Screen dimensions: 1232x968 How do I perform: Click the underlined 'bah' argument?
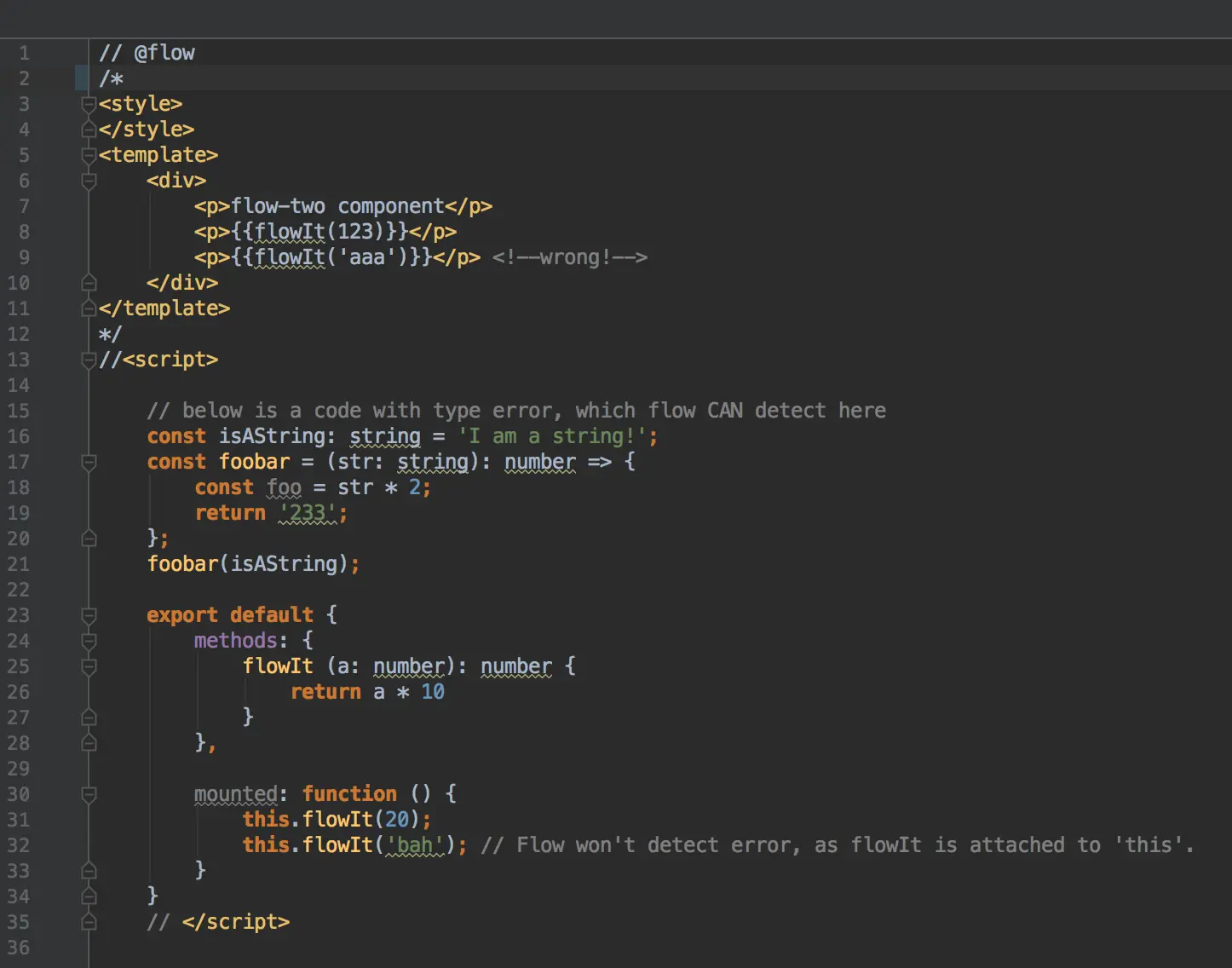point(415,845)
